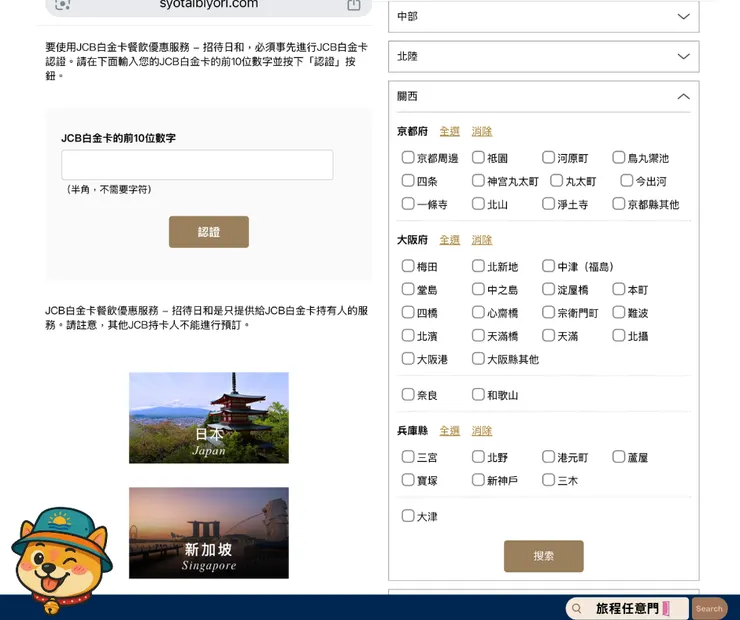Check the 和歌山 checkbox
This screenshot has height=620, width=740.
(x=478, y=394)
